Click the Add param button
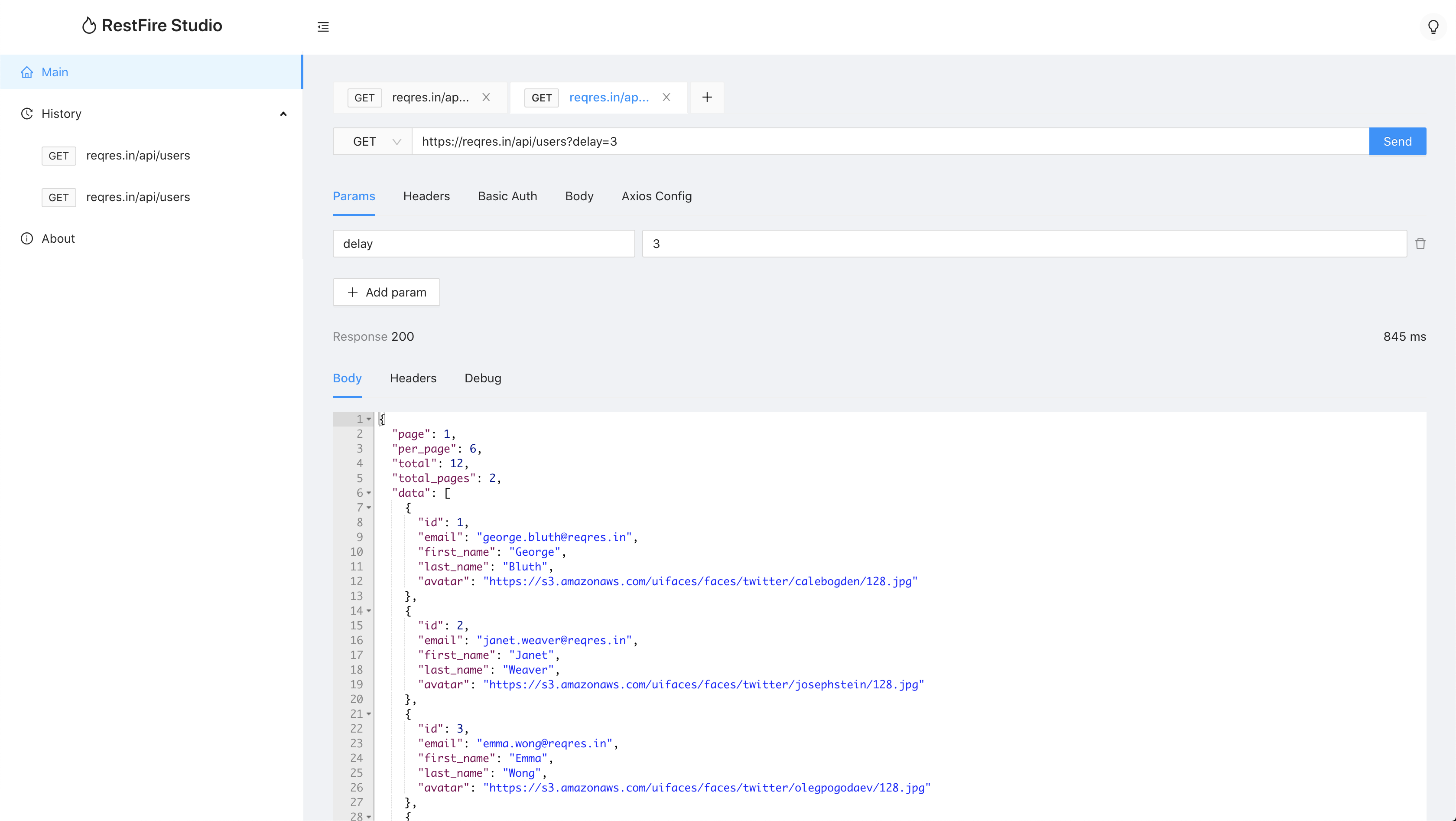This screenshot has height=821, width=1456. click(x=386, y=292)
